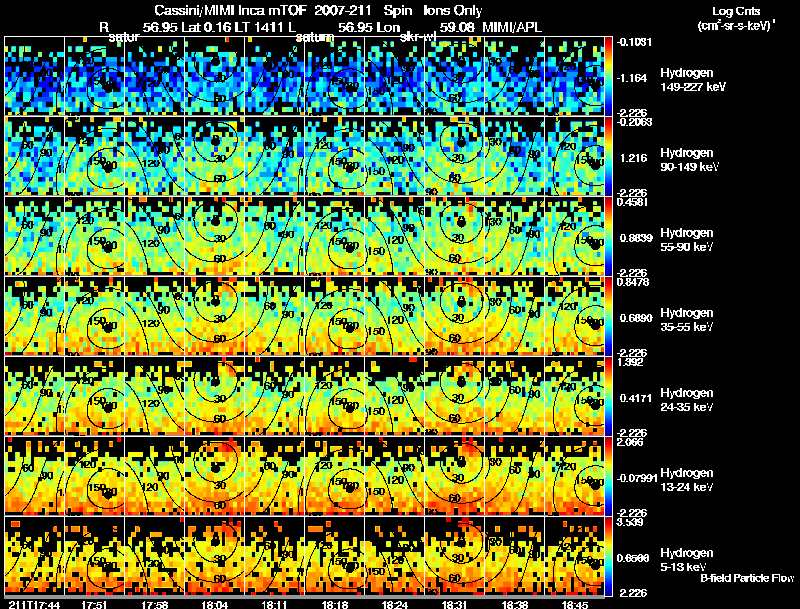The image size is (800, 609).
Task: Click color bar beside Hydrogen 149-227 keV
Action: [608, 76]
